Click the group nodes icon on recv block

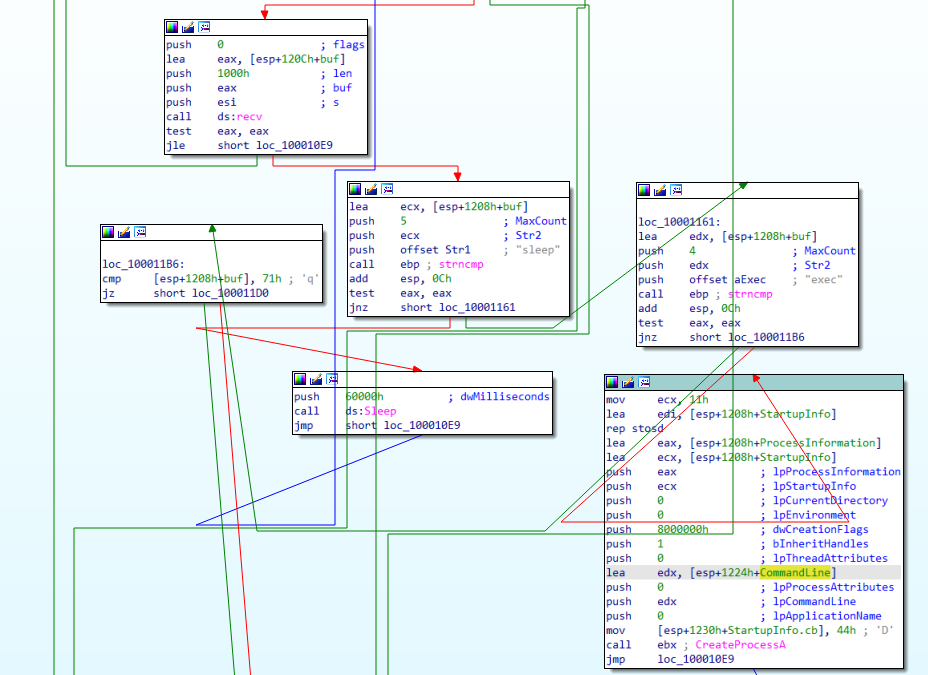204,27
